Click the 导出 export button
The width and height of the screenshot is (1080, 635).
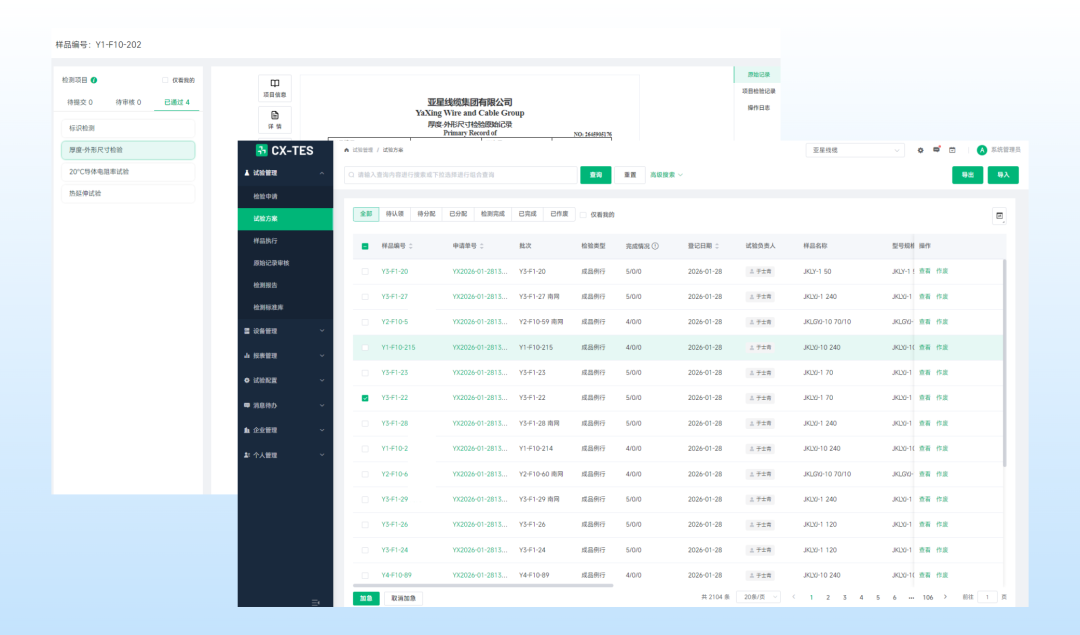click(x=967, y=175)
